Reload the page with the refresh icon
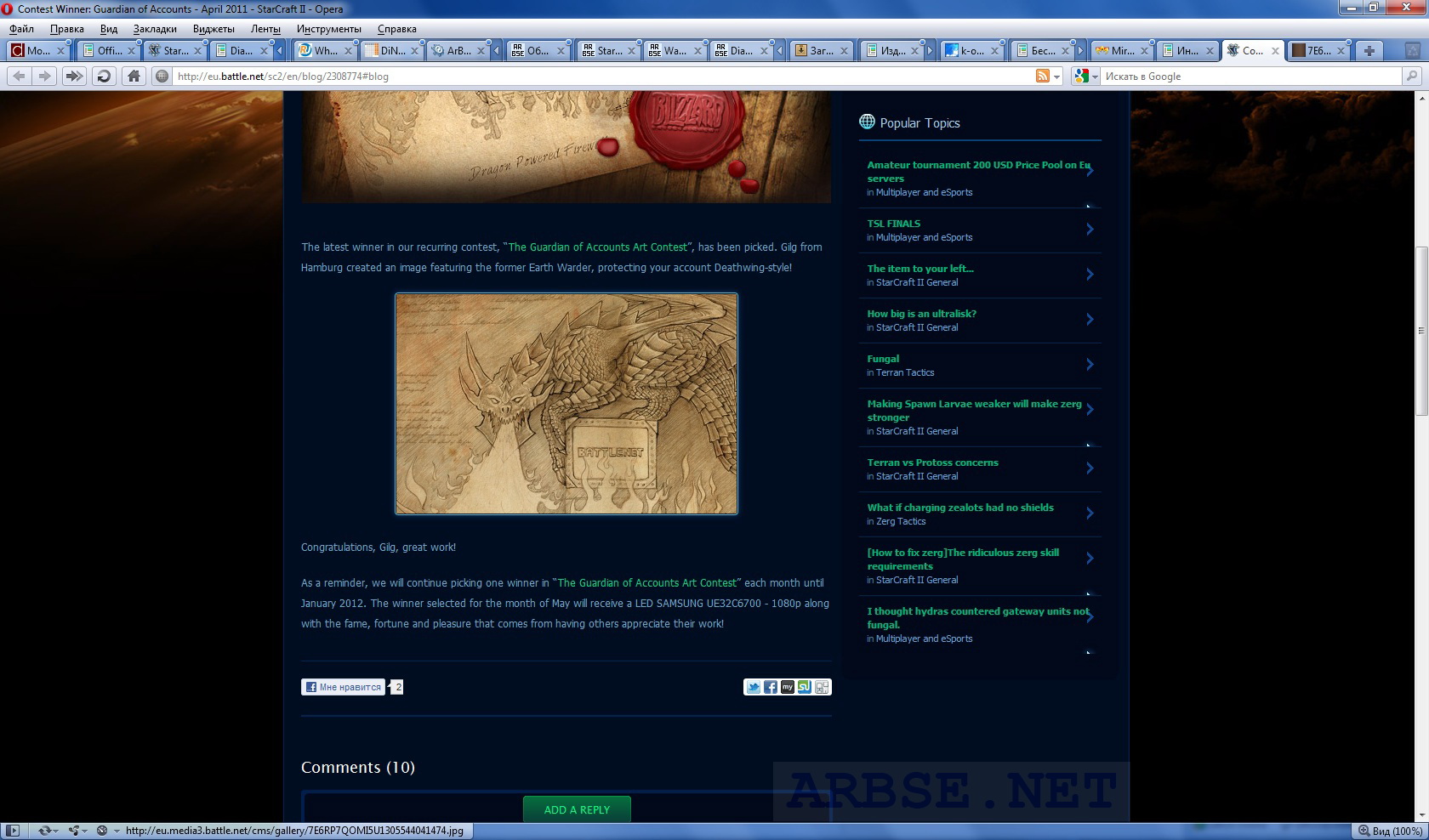The image size is (1429, 840). (104, 76)
